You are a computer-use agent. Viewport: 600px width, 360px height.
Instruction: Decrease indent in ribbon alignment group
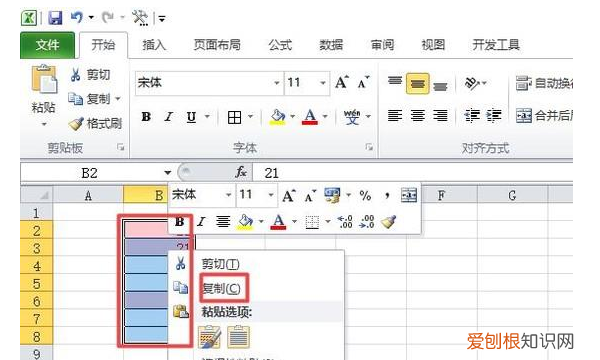472,115
